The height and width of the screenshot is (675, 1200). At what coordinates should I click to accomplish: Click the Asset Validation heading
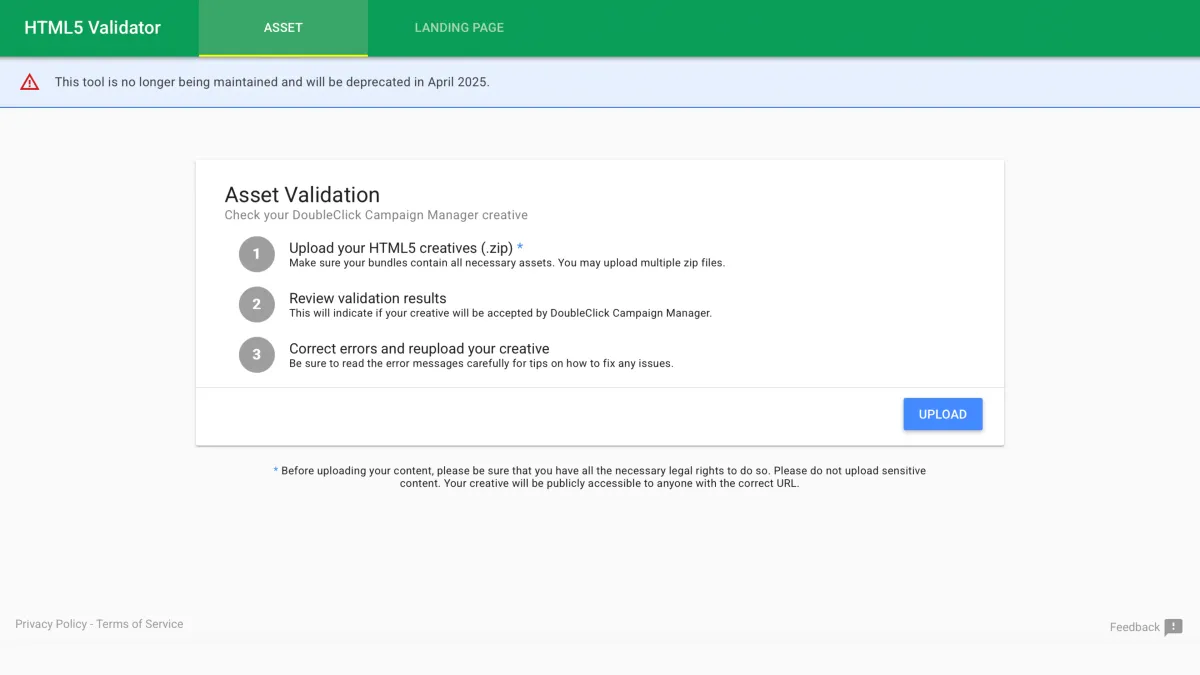point(303,194)
